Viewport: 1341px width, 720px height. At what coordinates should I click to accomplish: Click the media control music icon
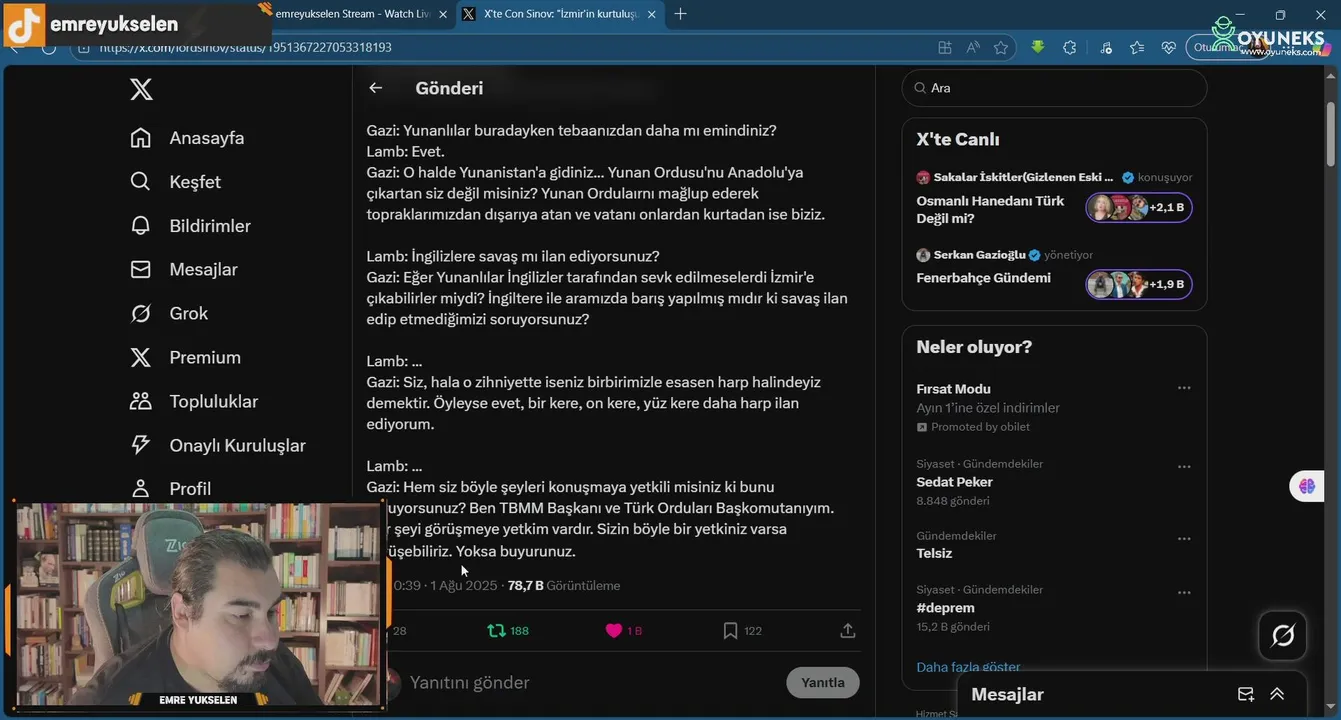coord(1105,47)
